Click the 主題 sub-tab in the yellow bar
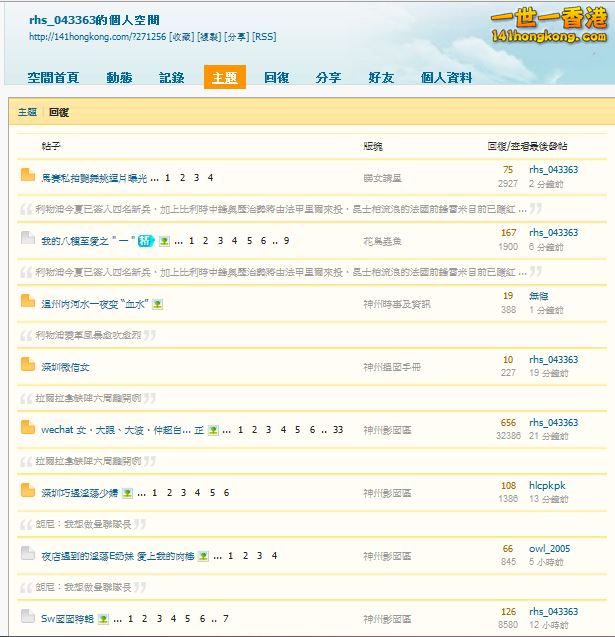Screen dimensions: 615x637 (x=27, y=112)
